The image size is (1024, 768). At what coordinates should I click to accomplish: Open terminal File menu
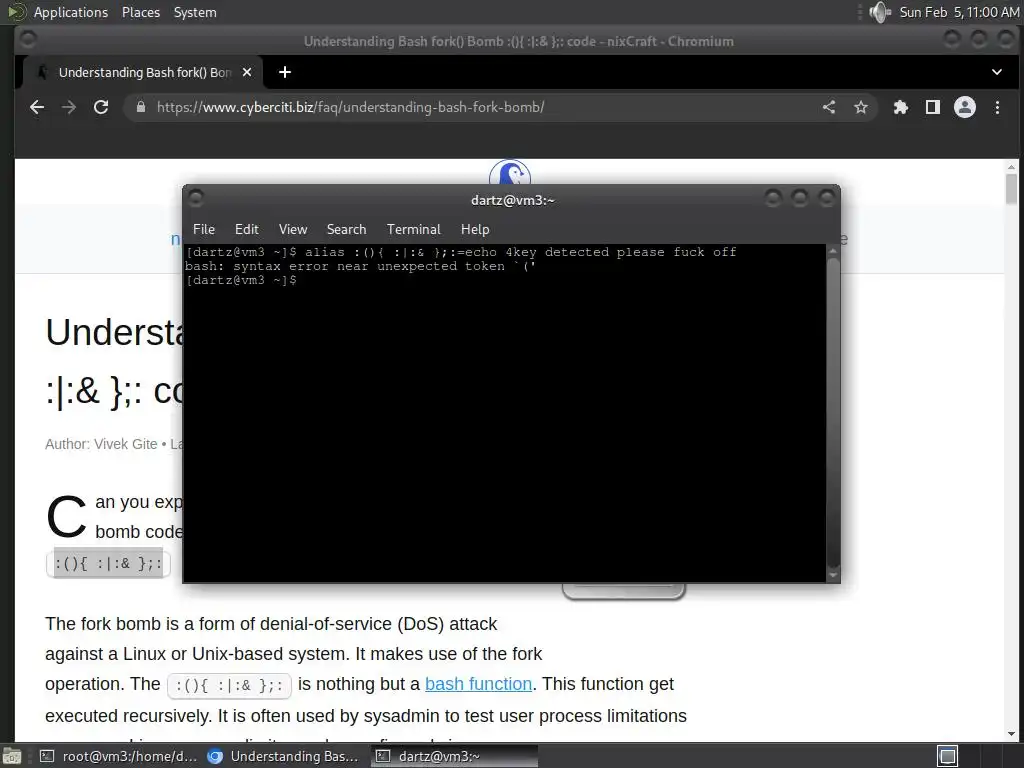[x=204, y=229]
